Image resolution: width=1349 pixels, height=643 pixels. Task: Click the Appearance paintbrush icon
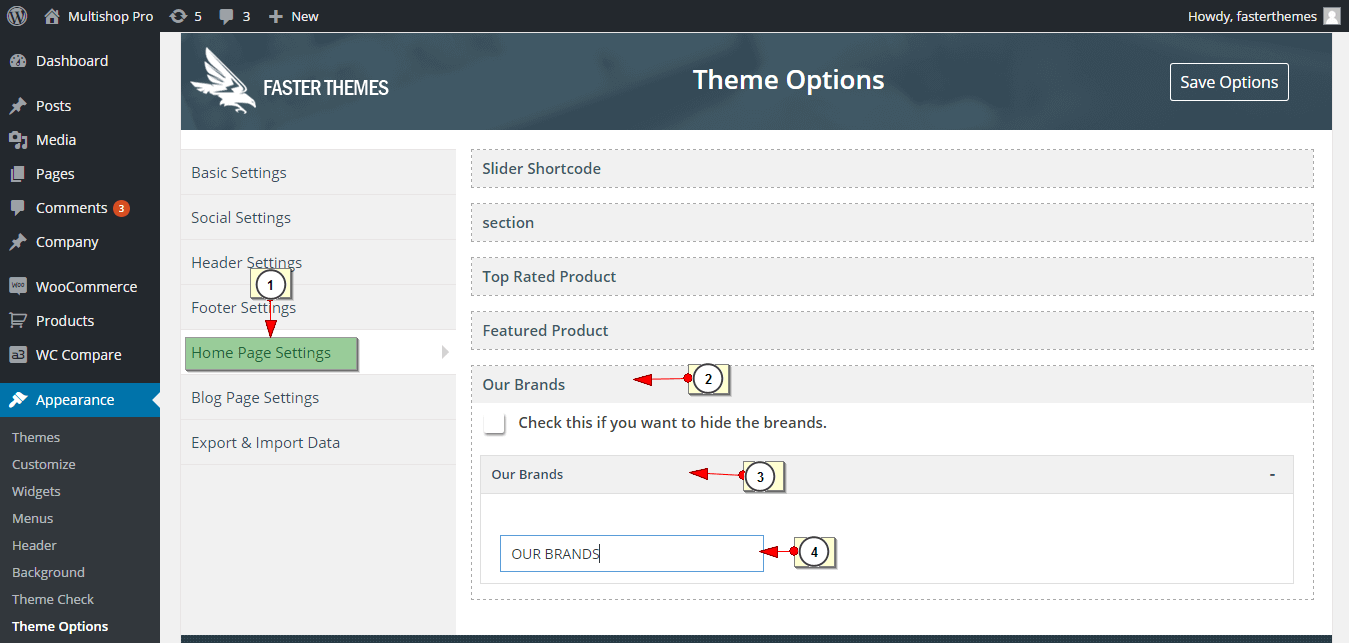click(18, 400)
